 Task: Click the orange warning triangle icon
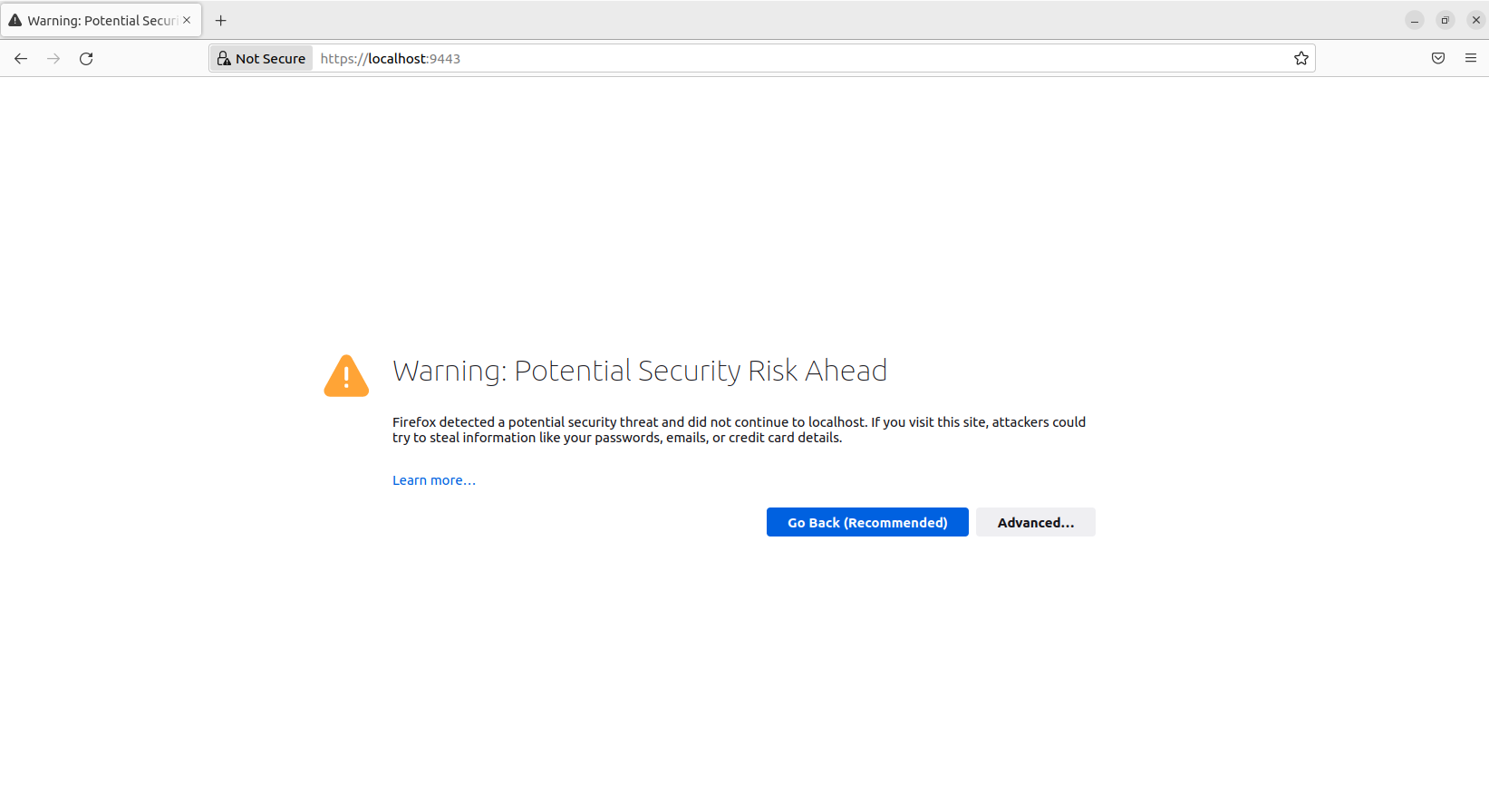point(346,376)
